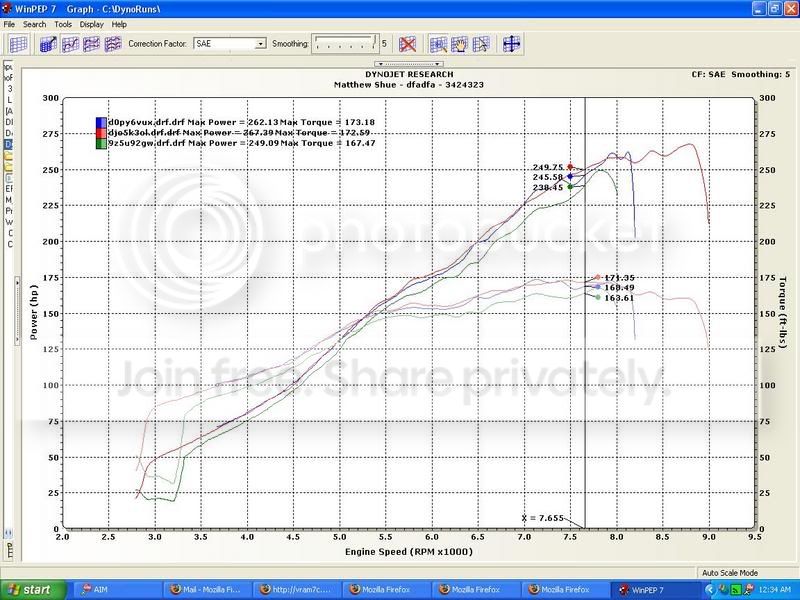Click the Start button
Screen dimensions: 800x600
click(33, 590)
